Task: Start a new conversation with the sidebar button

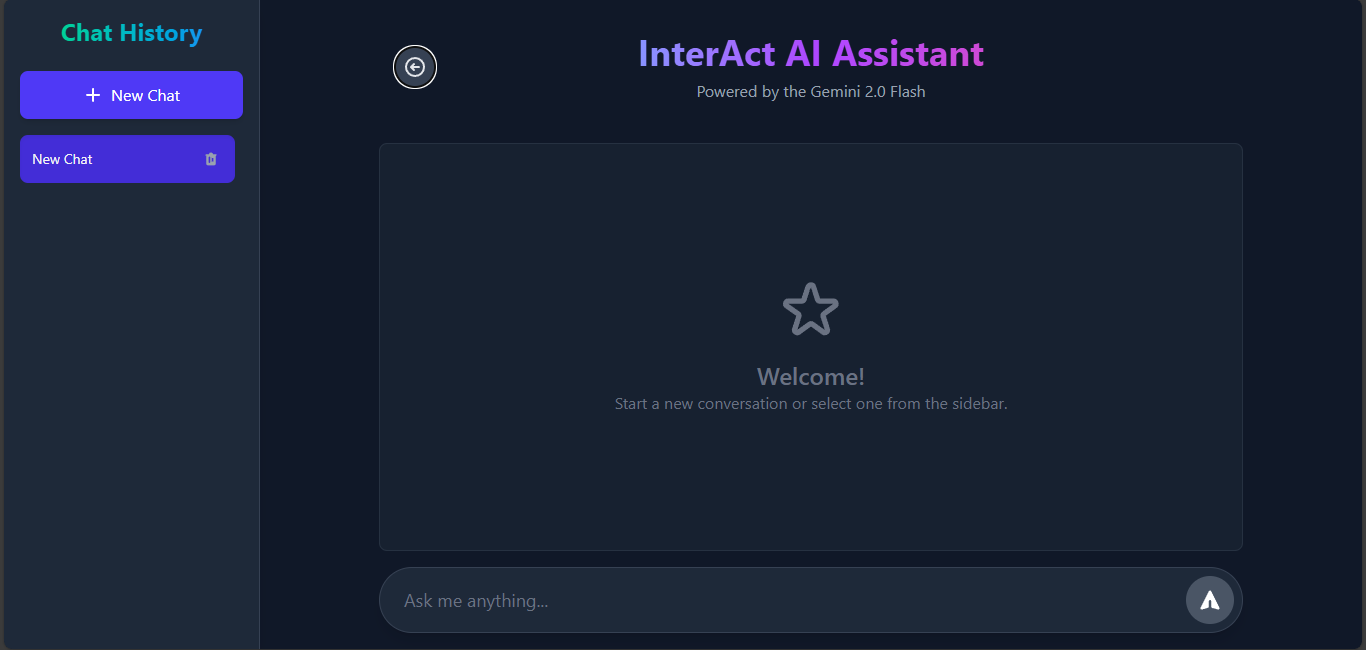Action: [131, 94]
